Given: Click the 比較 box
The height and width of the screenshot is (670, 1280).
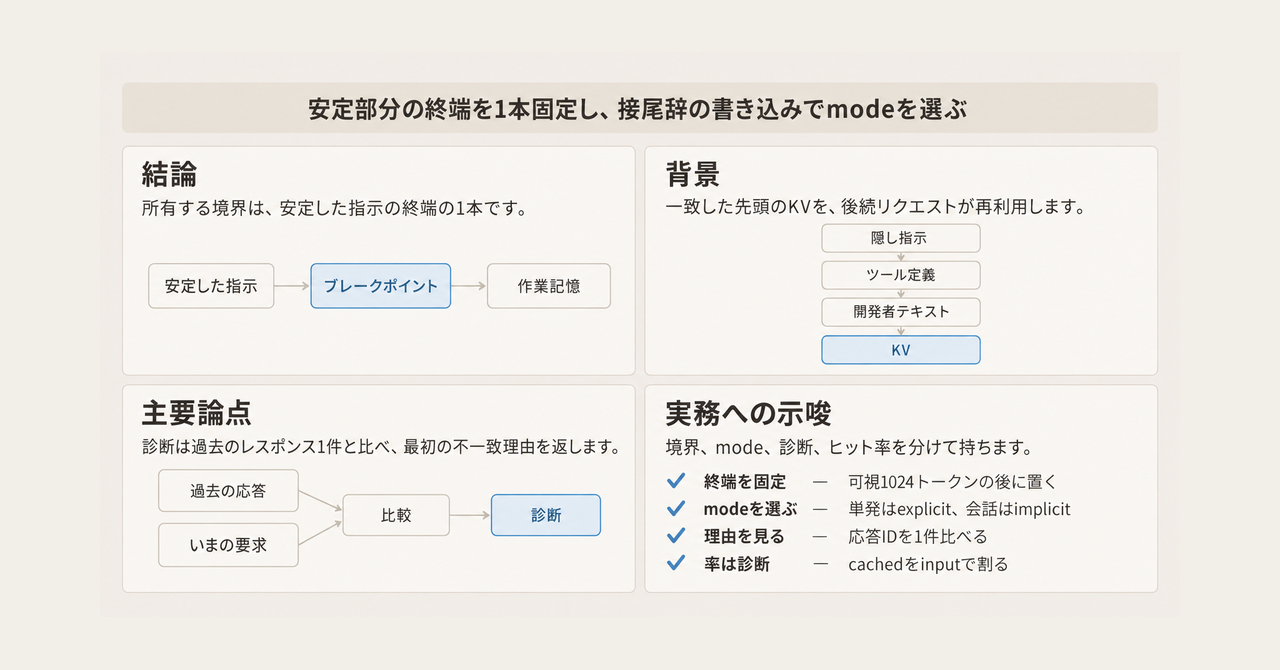Looking at the screenshot, I should click(396, 516).
